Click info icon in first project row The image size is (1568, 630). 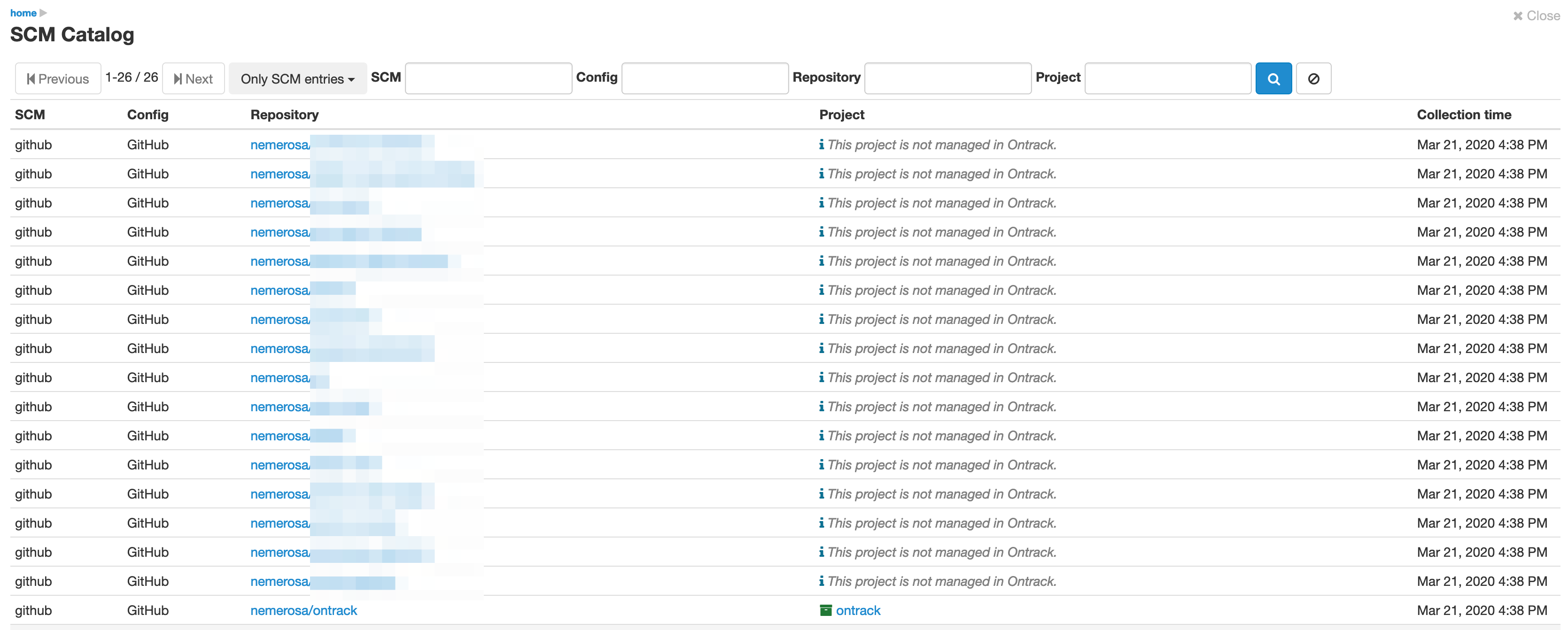point(821,144)
